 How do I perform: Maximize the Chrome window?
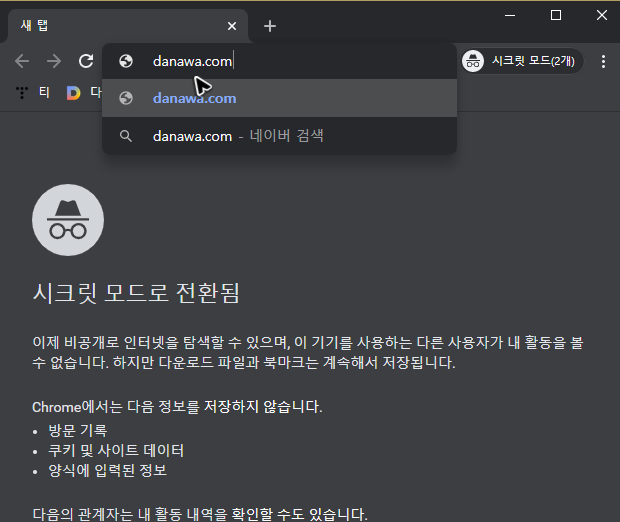coord(556,15)
